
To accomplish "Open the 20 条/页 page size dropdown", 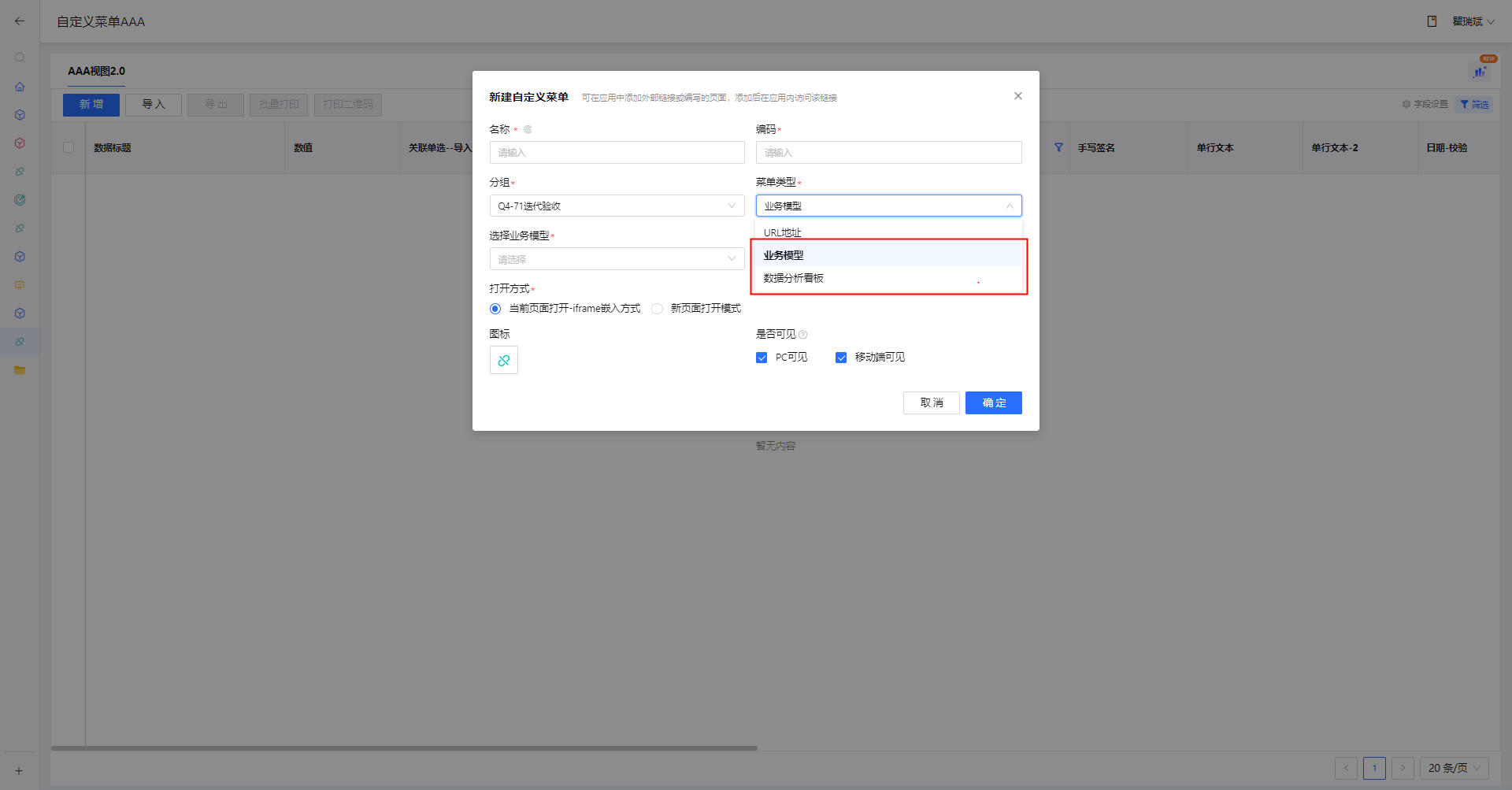I will click(1455, 768).
